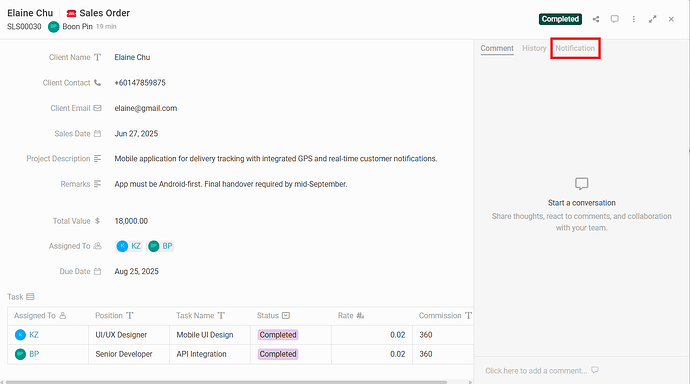
Task: Click the Start a conversation speech icon
Action: [581, 184]
